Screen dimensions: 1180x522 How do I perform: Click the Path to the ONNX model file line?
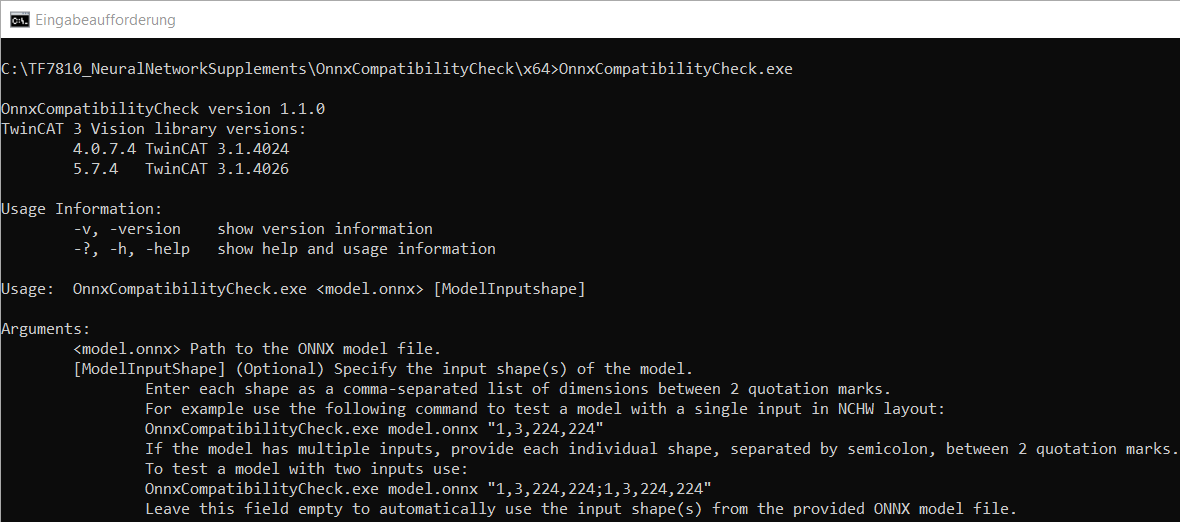(x=257, y=349)
